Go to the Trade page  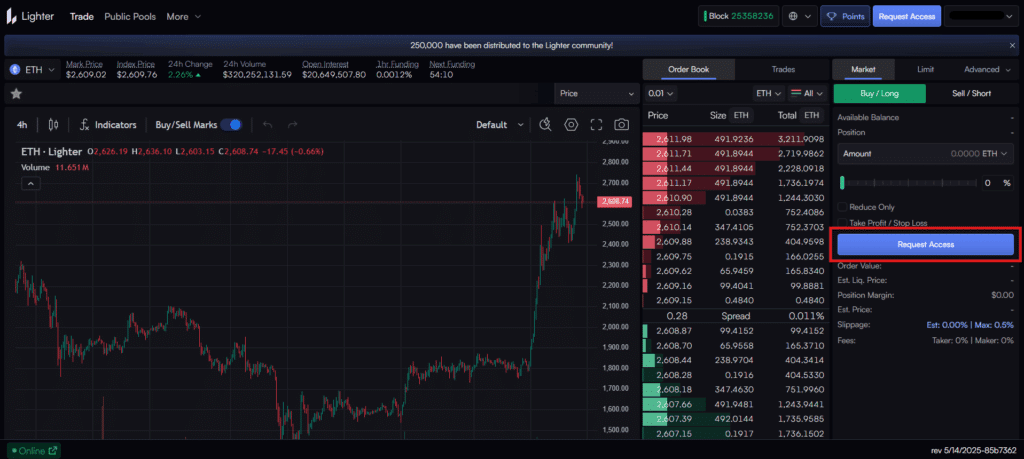pyautogui.click(x=82, y=16)
